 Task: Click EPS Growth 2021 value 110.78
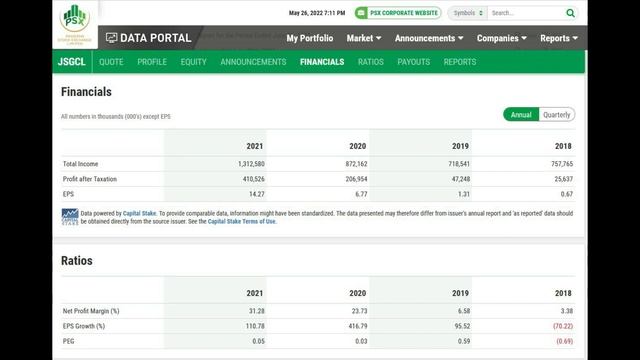(x=255, y=326)
